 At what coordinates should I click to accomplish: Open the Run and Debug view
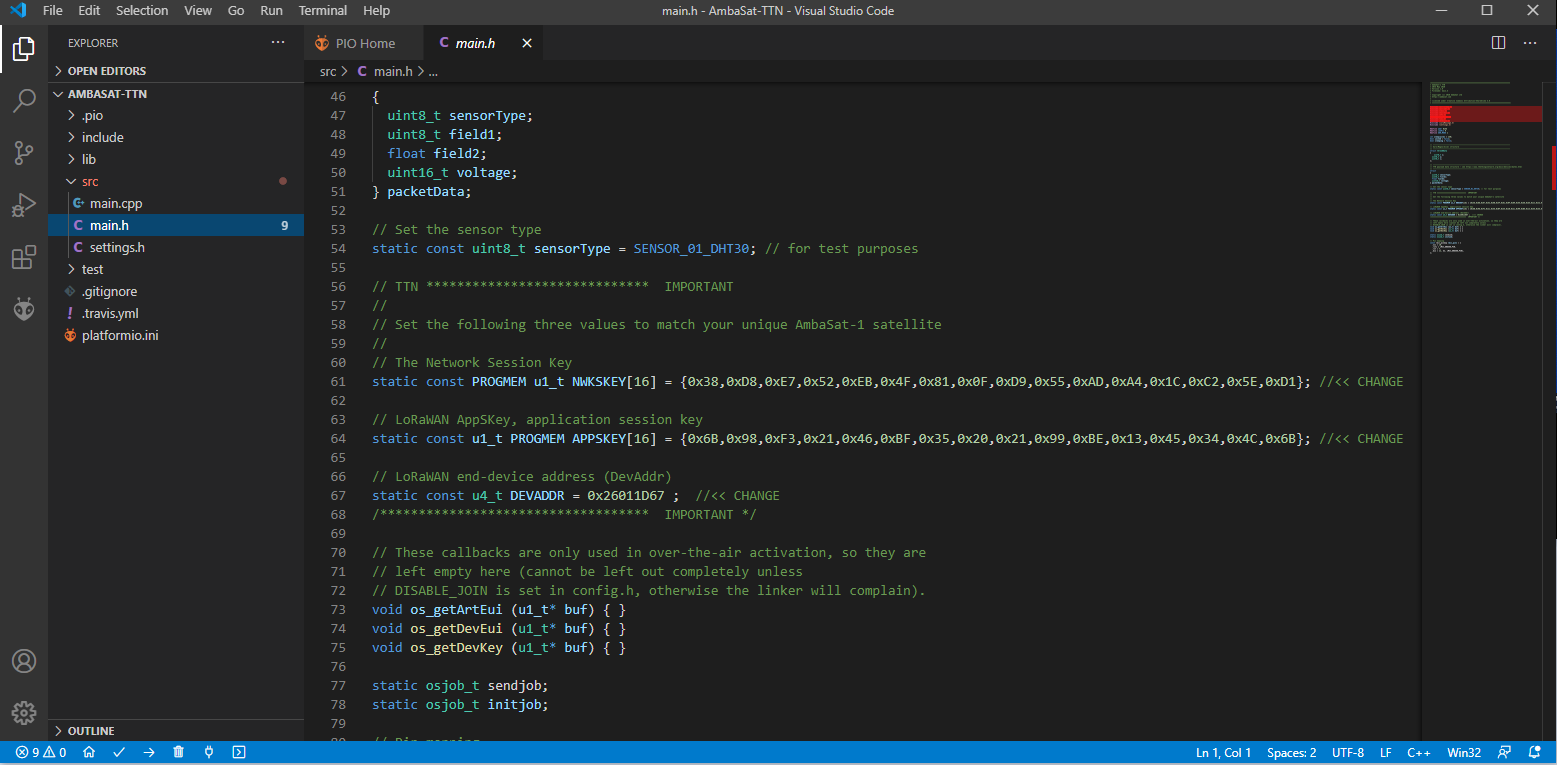pos(24,205)
